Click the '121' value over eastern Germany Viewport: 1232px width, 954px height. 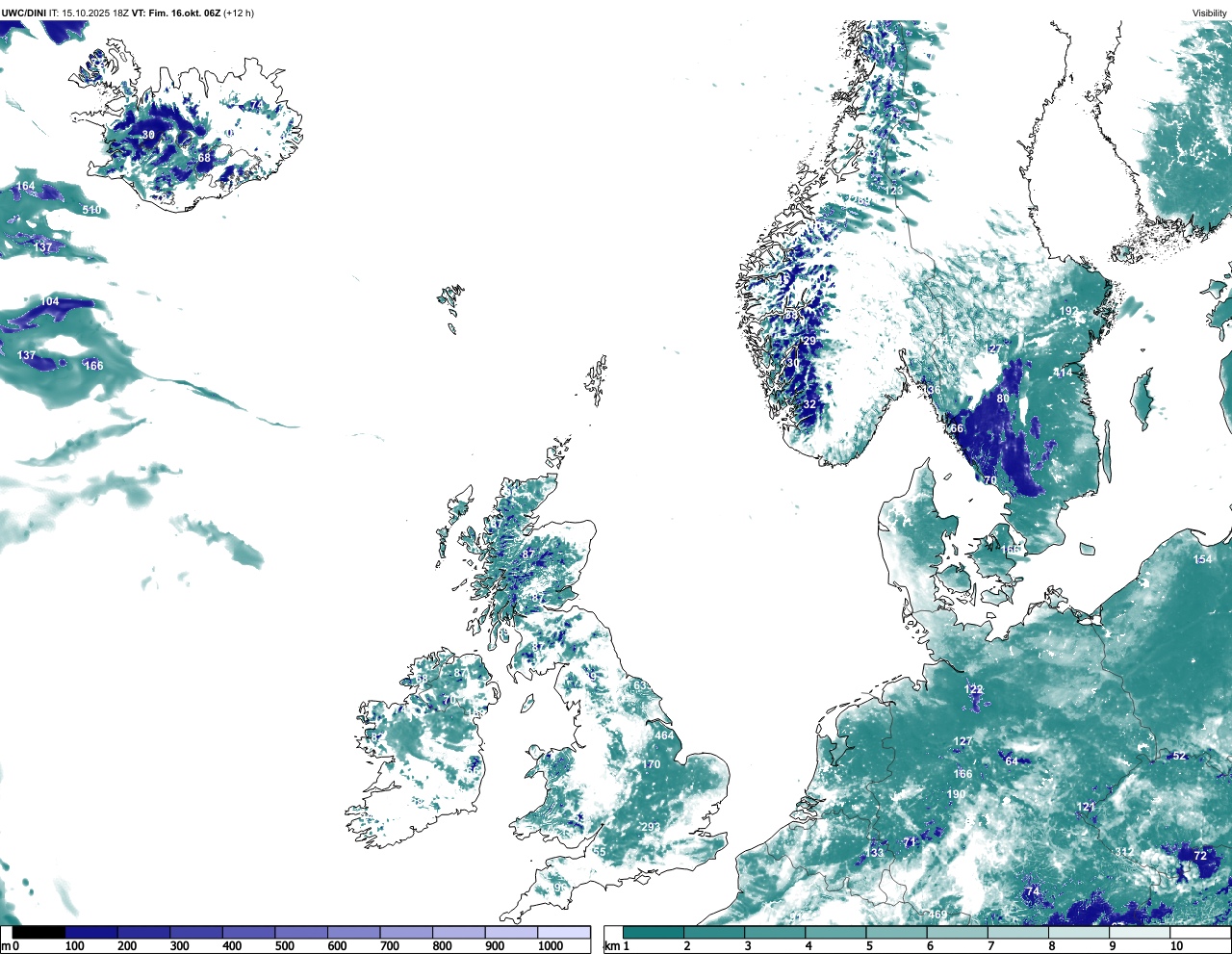click(x=1086, y=807)
